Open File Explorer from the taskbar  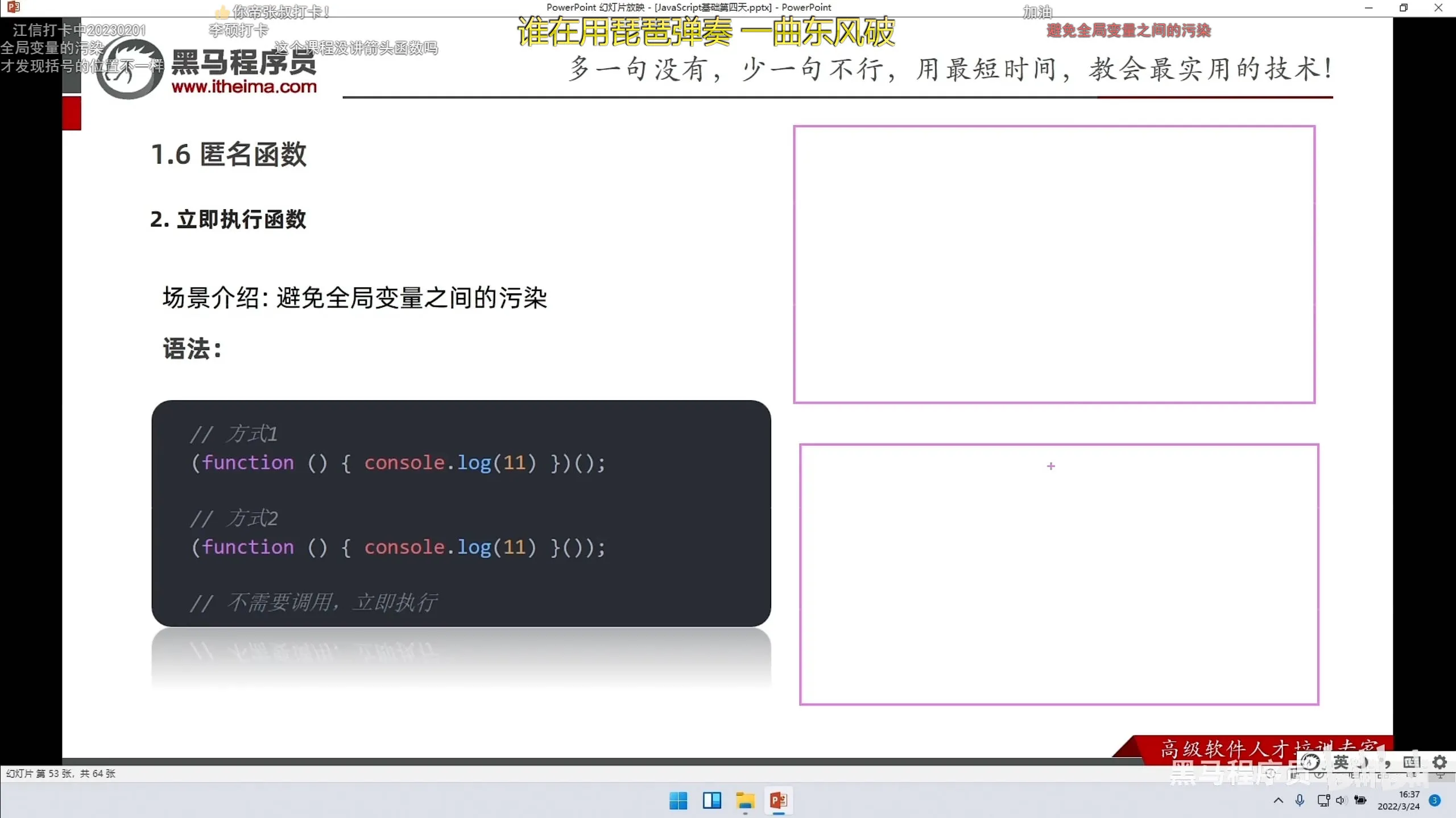(744, 800)
